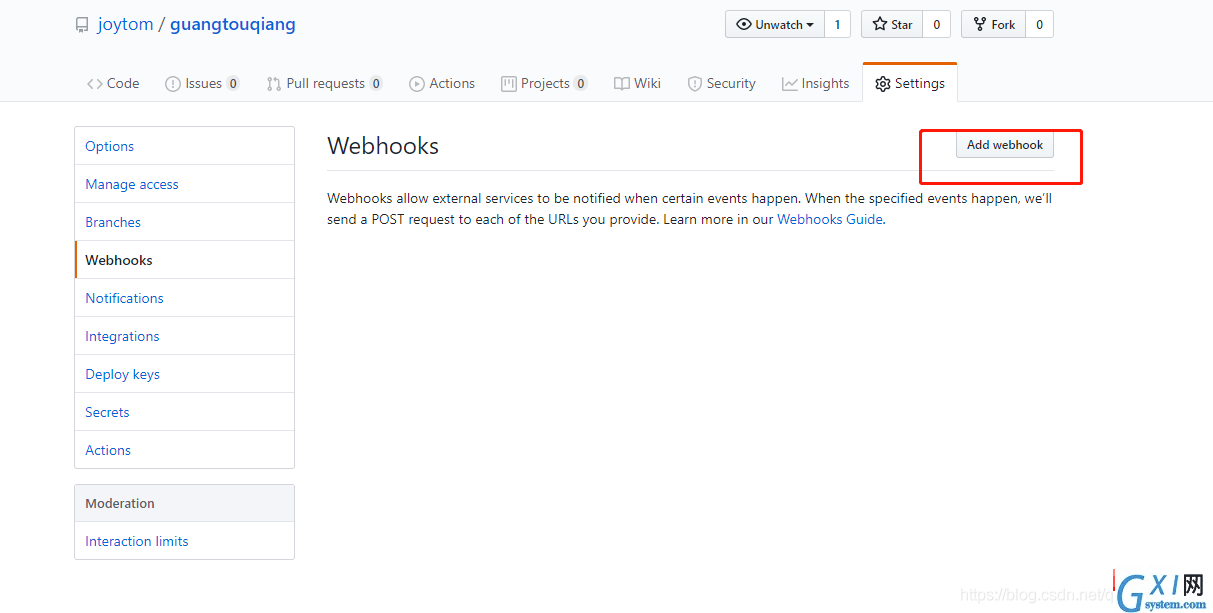This screenshot has height=613, width=1213.
Task: Click the repository book icon
Action: point(82,25)
